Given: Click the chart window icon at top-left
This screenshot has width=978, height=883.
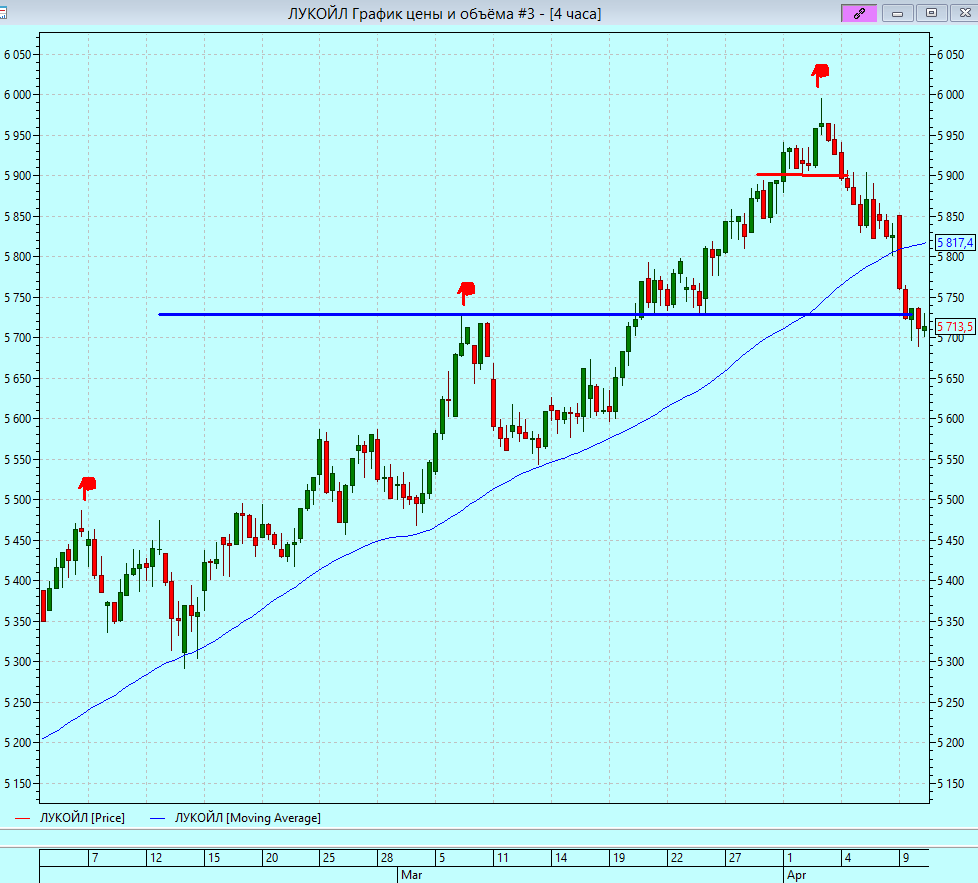Looking at the screenshot, I should 3,13.
